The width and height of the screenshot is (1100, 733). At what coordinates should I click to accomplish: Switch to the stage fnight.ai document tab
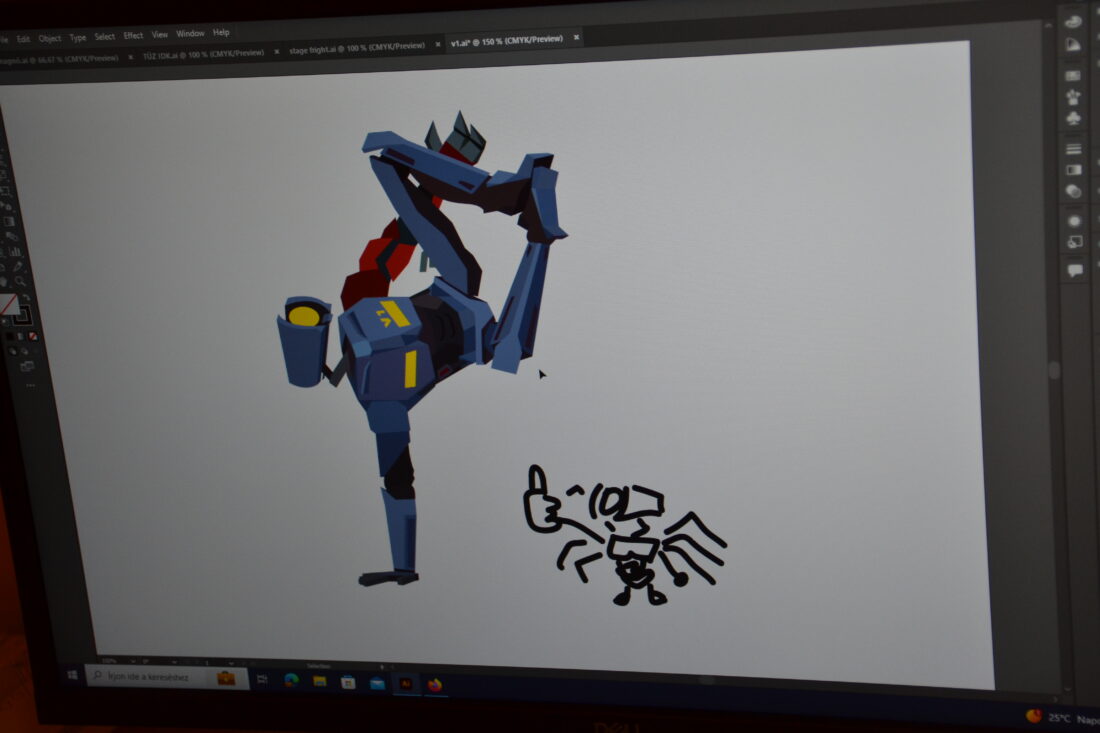pyautogui.click(x=357, y=48)
